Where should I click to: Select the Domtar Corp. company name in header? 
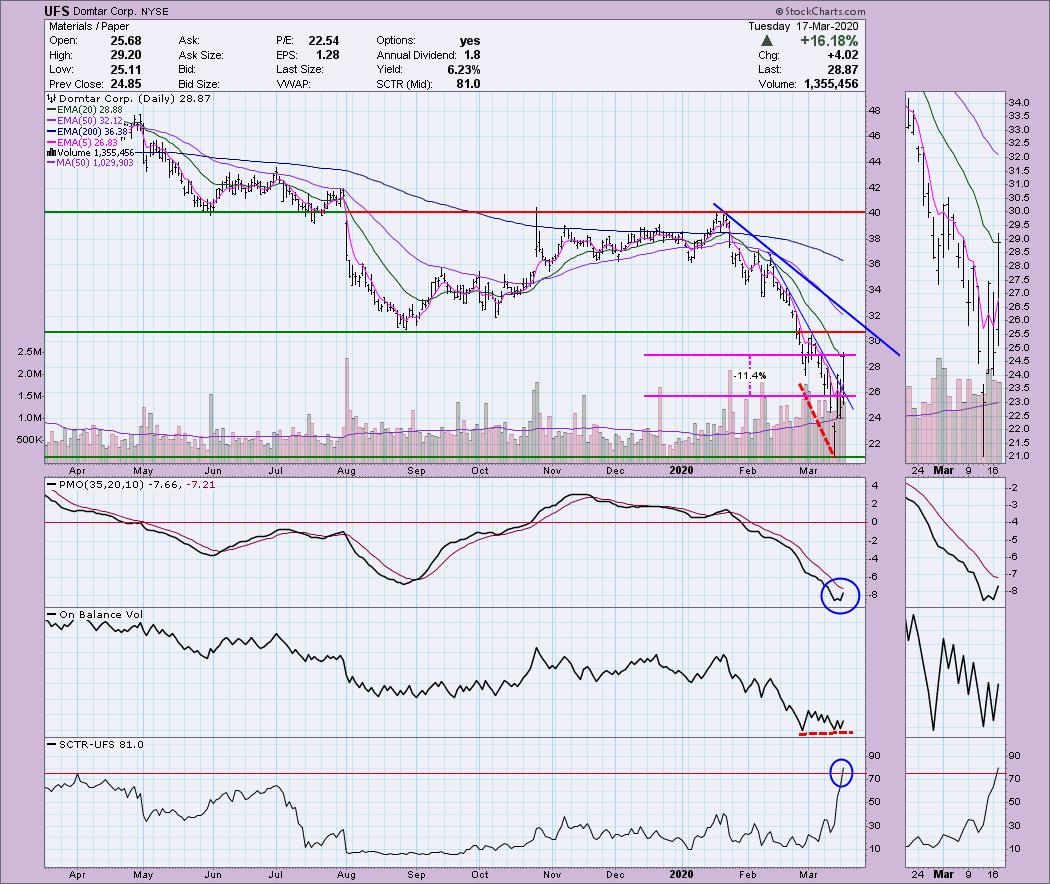[x=104, y=11]
